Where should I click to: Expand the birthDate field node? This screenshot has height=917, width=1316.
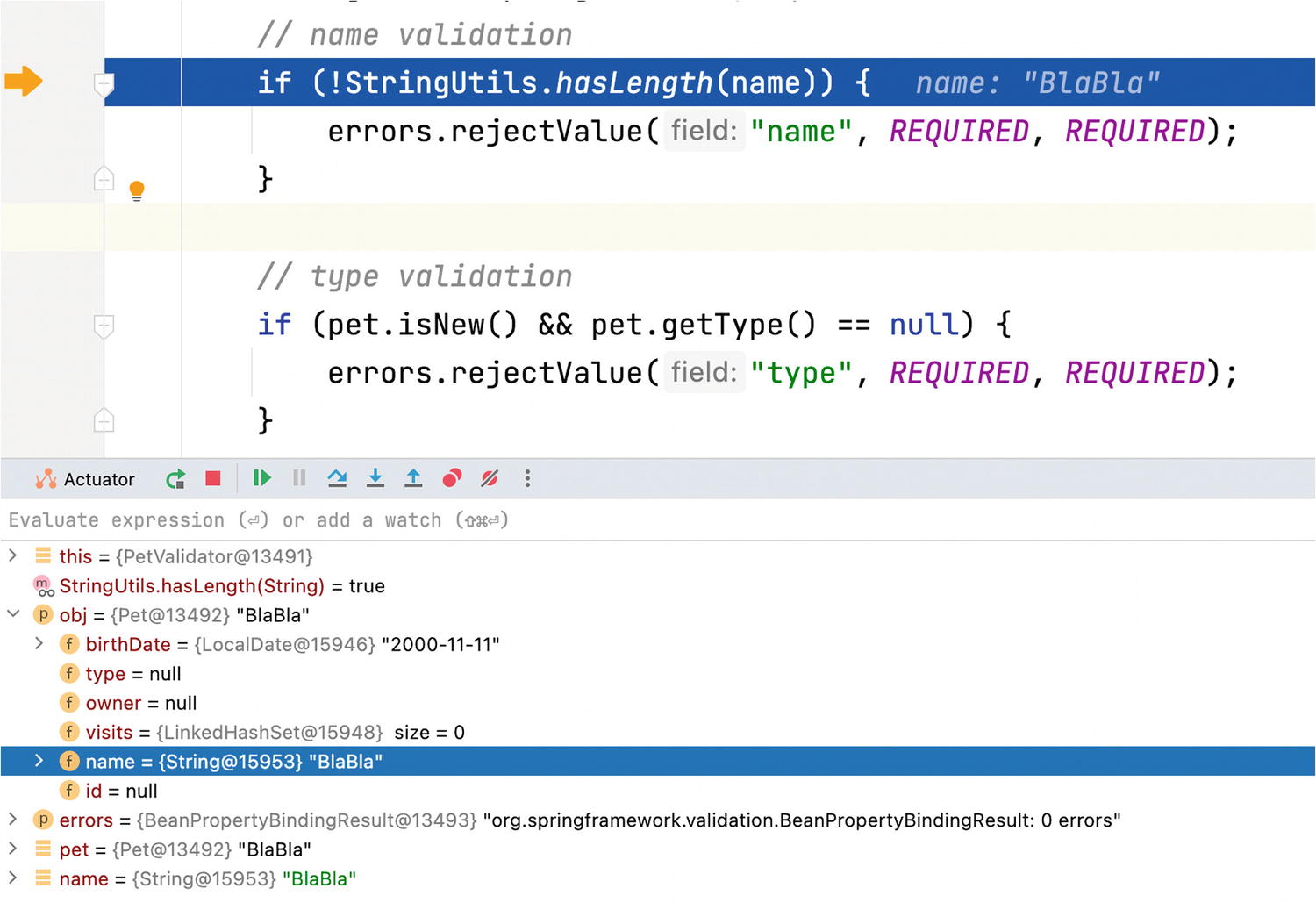point(39,644)
